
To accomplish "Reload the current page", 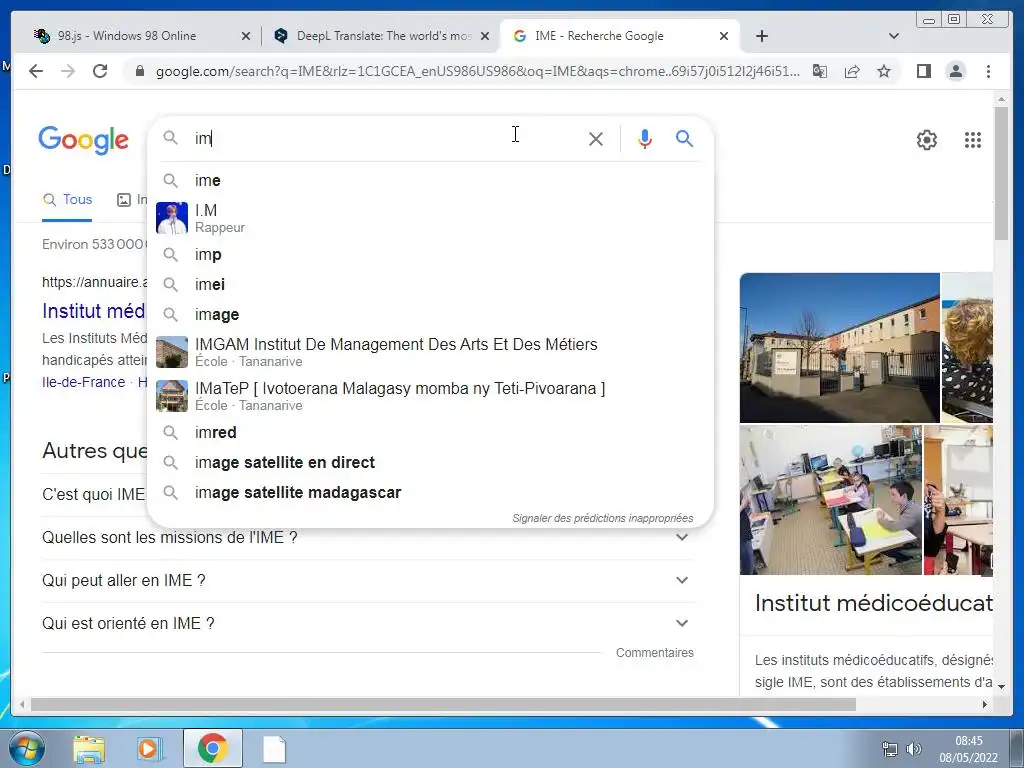I will (x=100, y=71).
